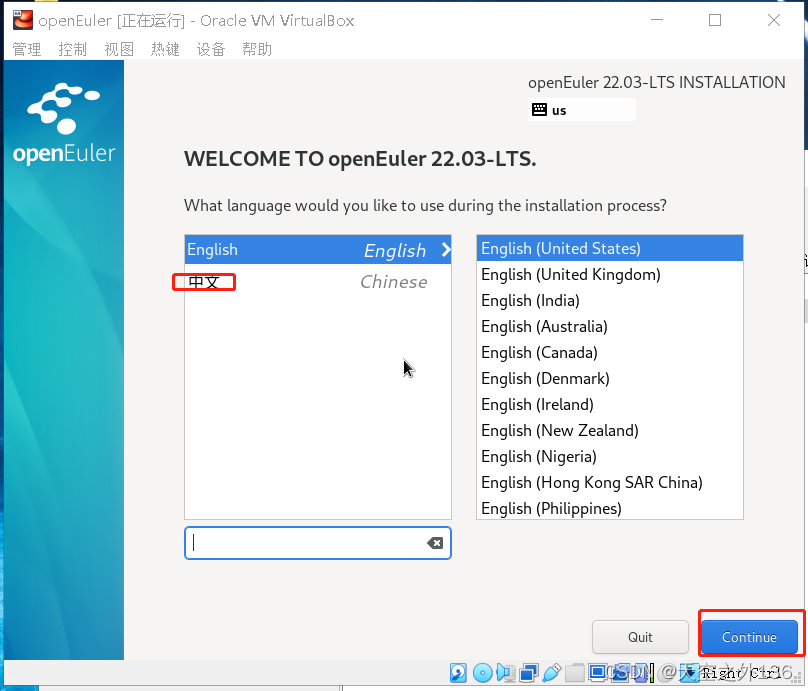Select English (Denmark) locale
This screenshot has height=691, width=808.
click(610, 379)
